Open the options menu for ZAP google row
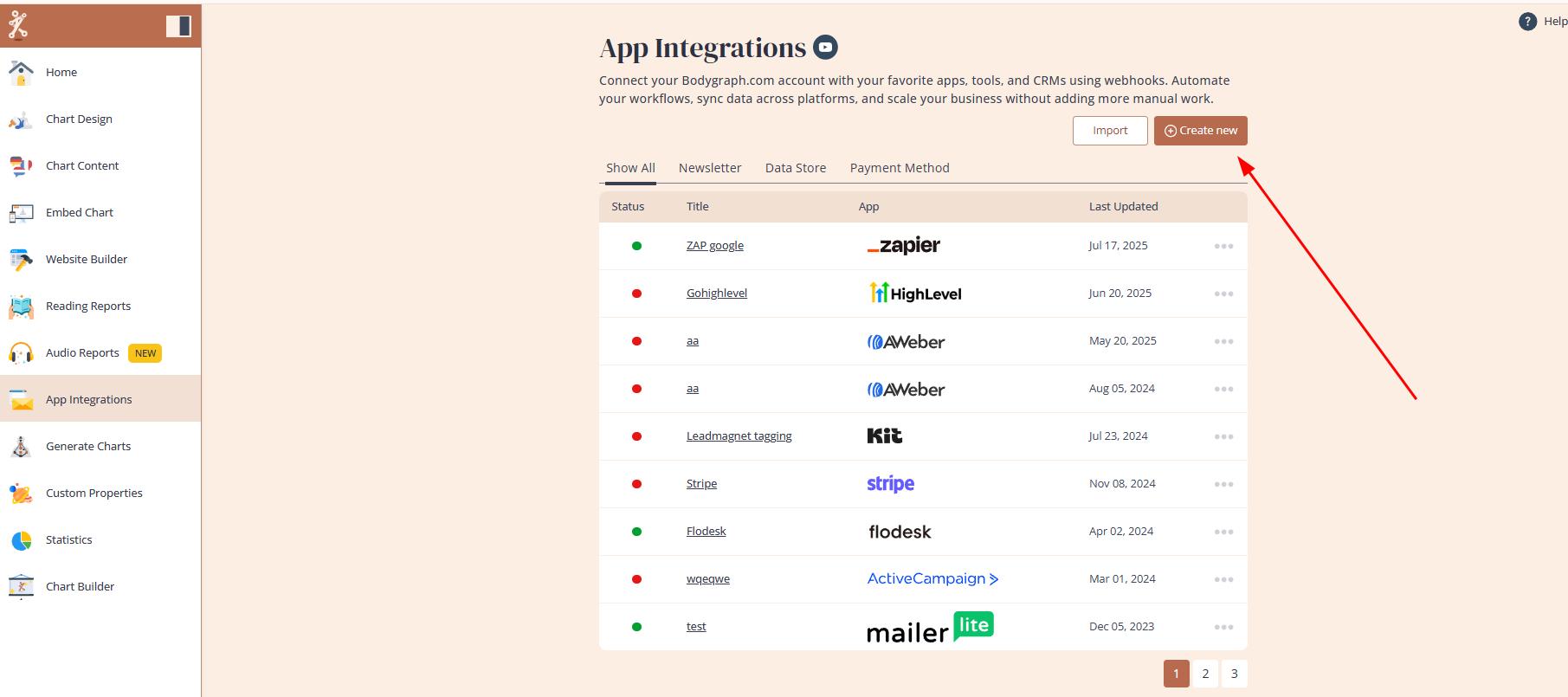The width and height of the screenshot is (1568, 697). 1223,246
